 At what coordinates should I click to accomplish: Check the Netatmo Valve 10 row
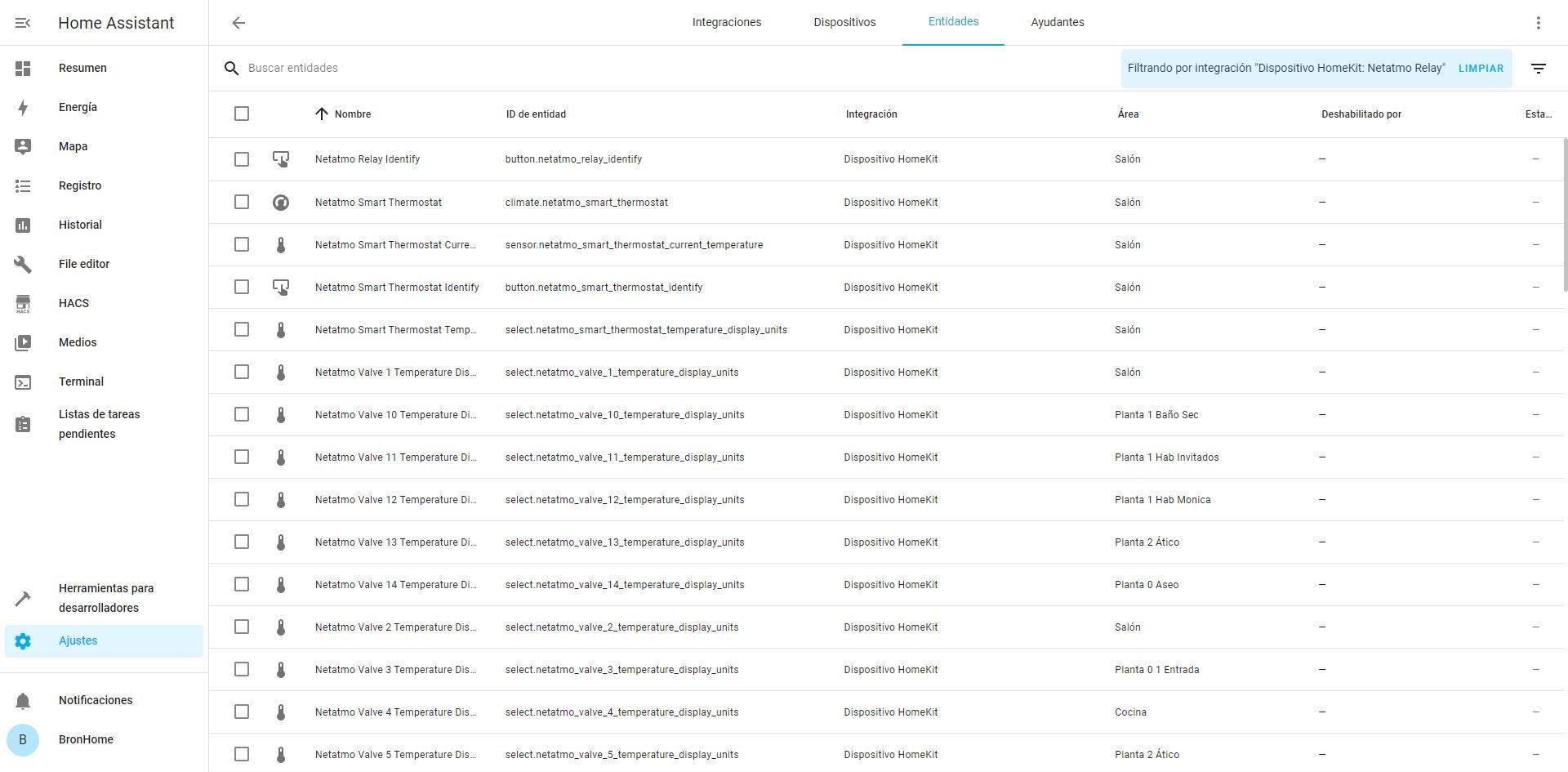[x=242, y=414]
